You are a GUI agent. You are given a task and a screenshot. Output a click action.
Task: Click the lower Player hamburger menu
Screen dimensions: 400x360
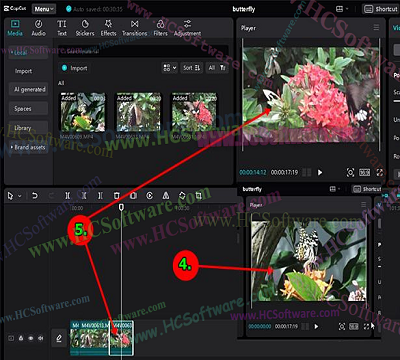pos(364,205)
